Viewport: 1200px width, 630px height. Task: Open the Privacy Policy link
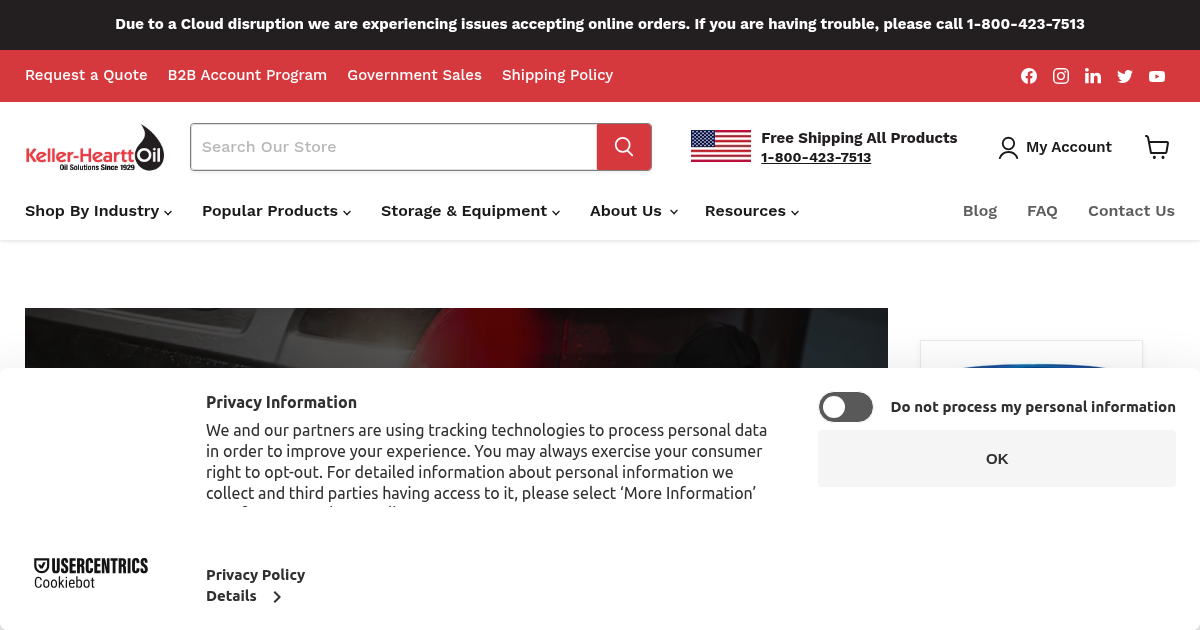point(255,575)
